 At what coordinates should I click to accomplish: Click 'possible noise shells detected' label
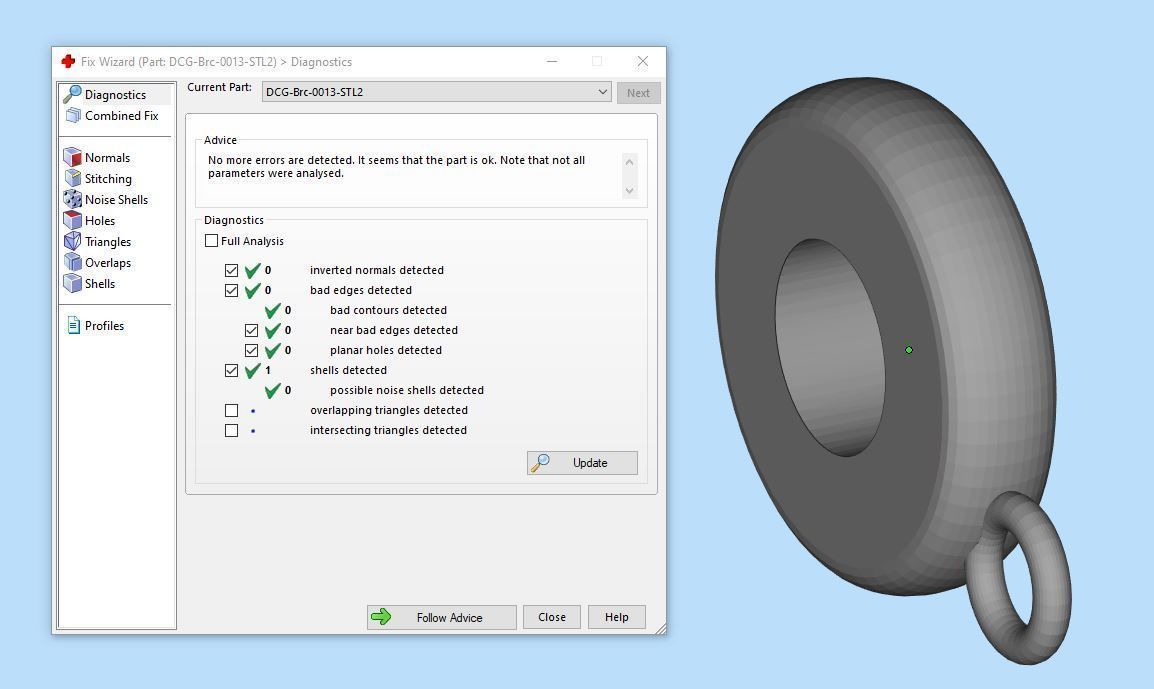click(407, 390)
